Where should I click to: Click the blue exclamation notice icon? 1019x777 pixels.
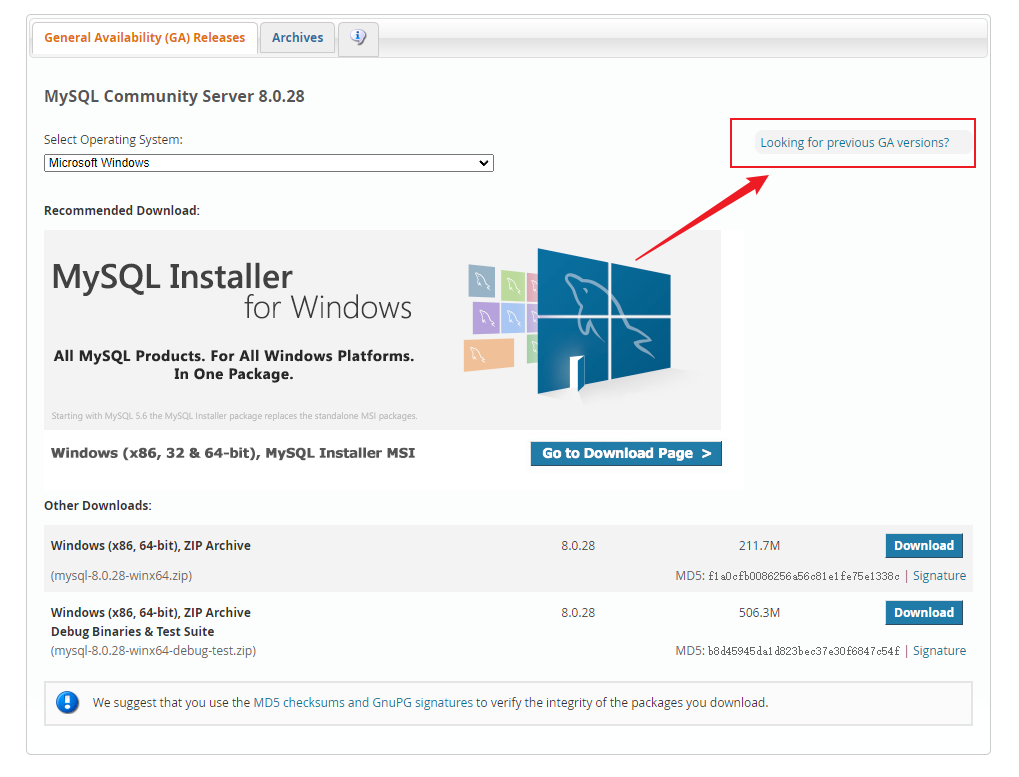pyautogui.click(x=68, y=702)
